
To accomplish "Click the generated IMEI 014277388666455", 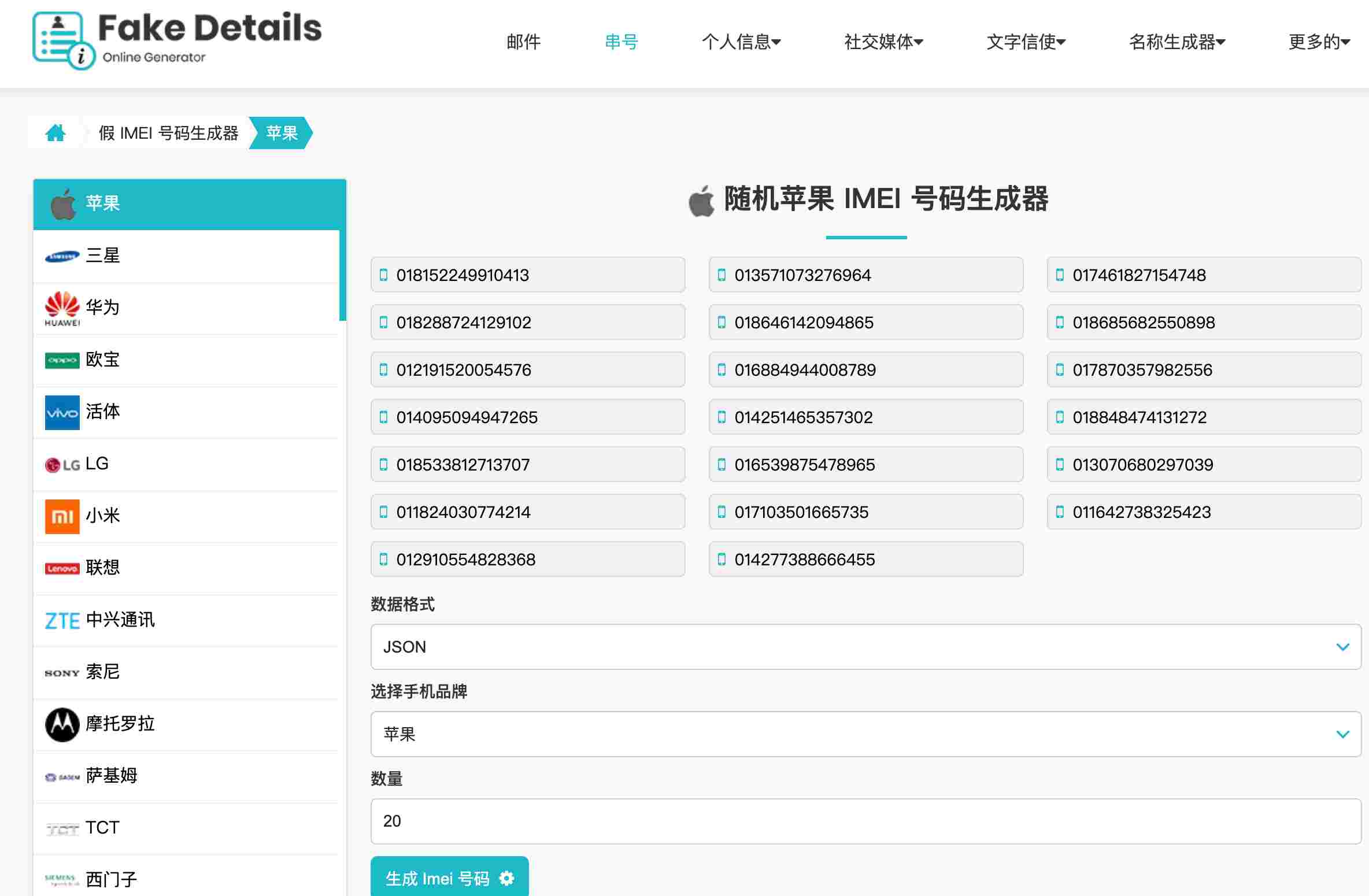I will click(x=804, y=559).
